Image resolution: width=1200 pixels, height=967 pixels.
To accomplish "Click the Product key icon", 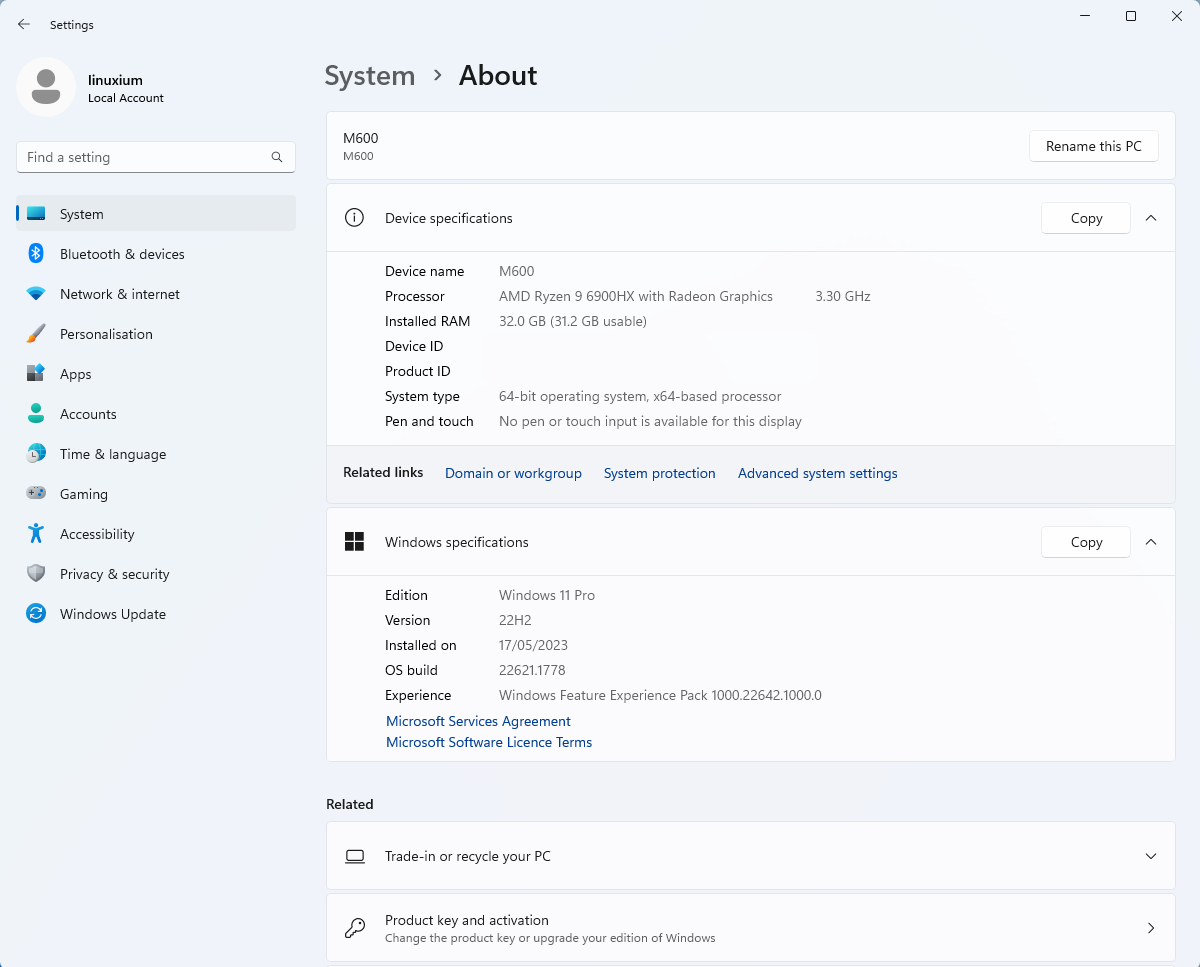I will click(354, 928).
